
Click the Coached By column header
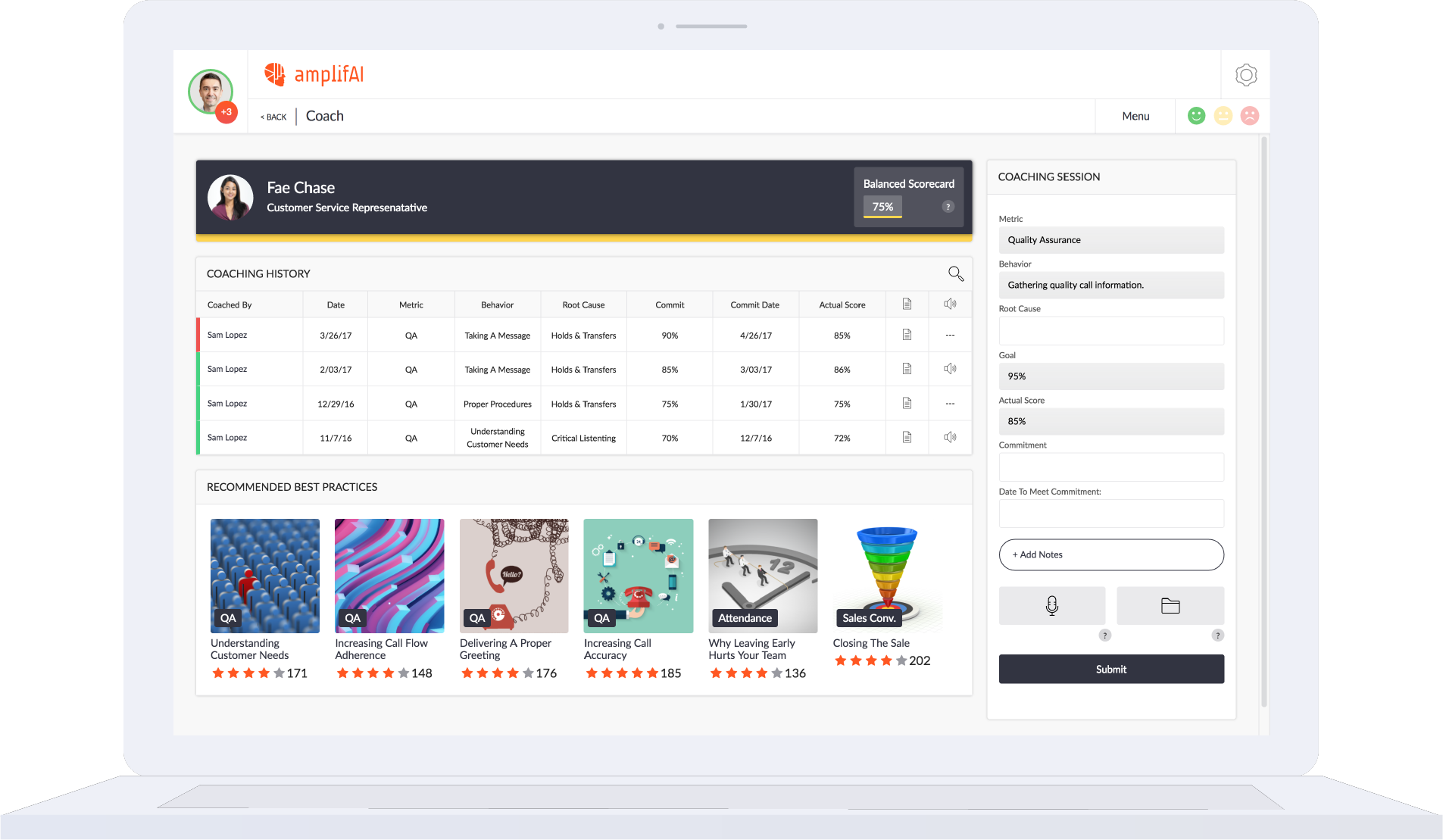click(230, 305)
